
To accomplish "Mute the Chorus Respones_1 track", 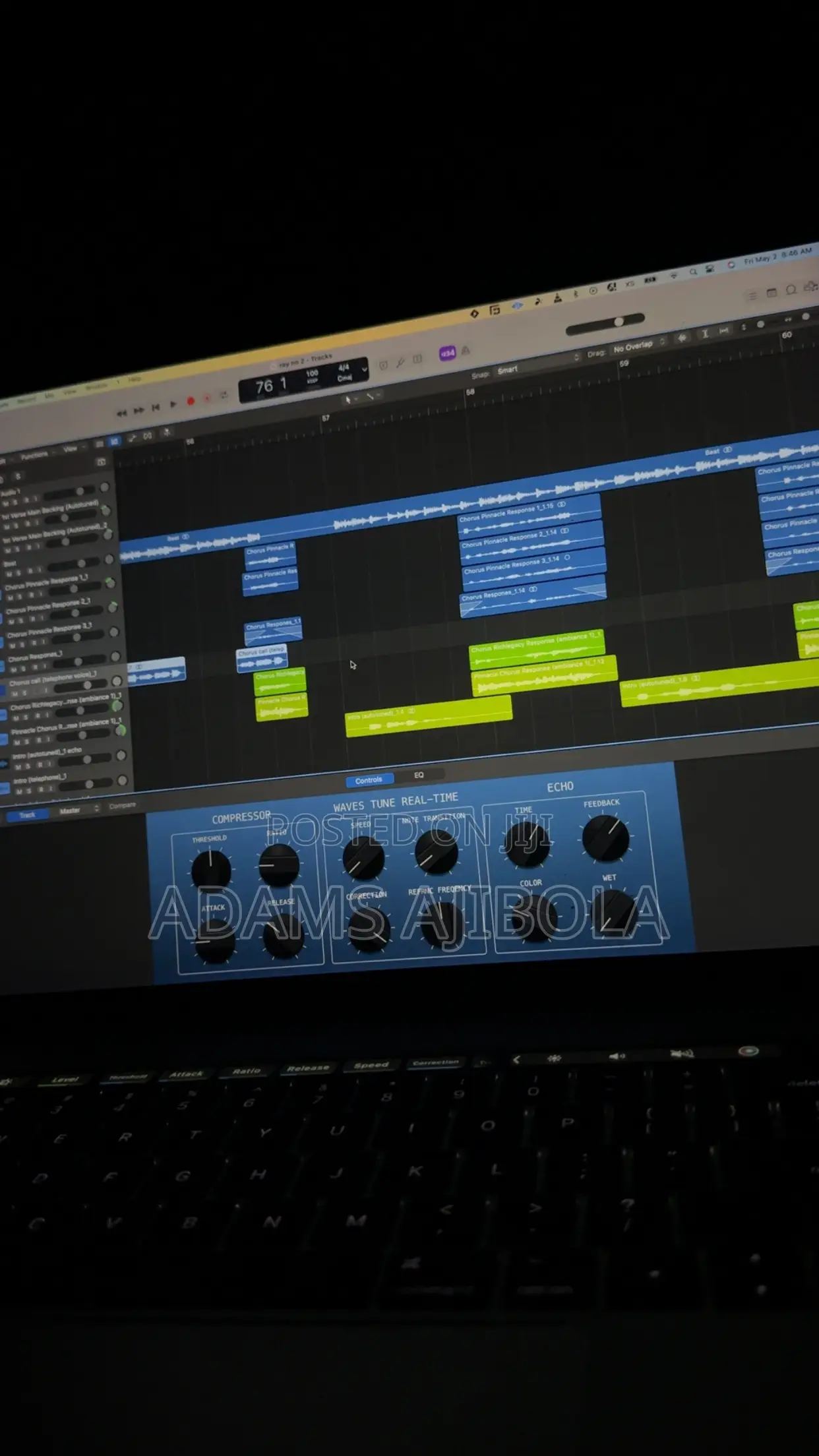I will (15, 669).
